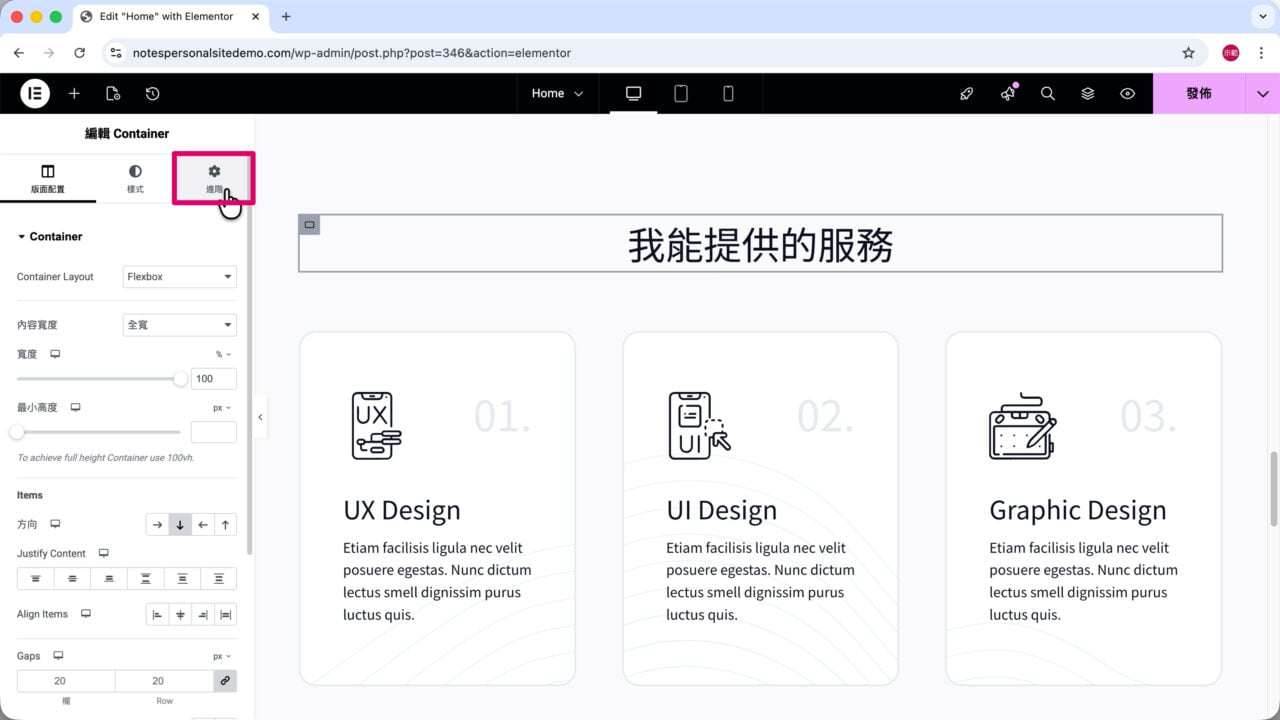Open the Container Layout Flexbox dropdown

[x=180, y=277]
